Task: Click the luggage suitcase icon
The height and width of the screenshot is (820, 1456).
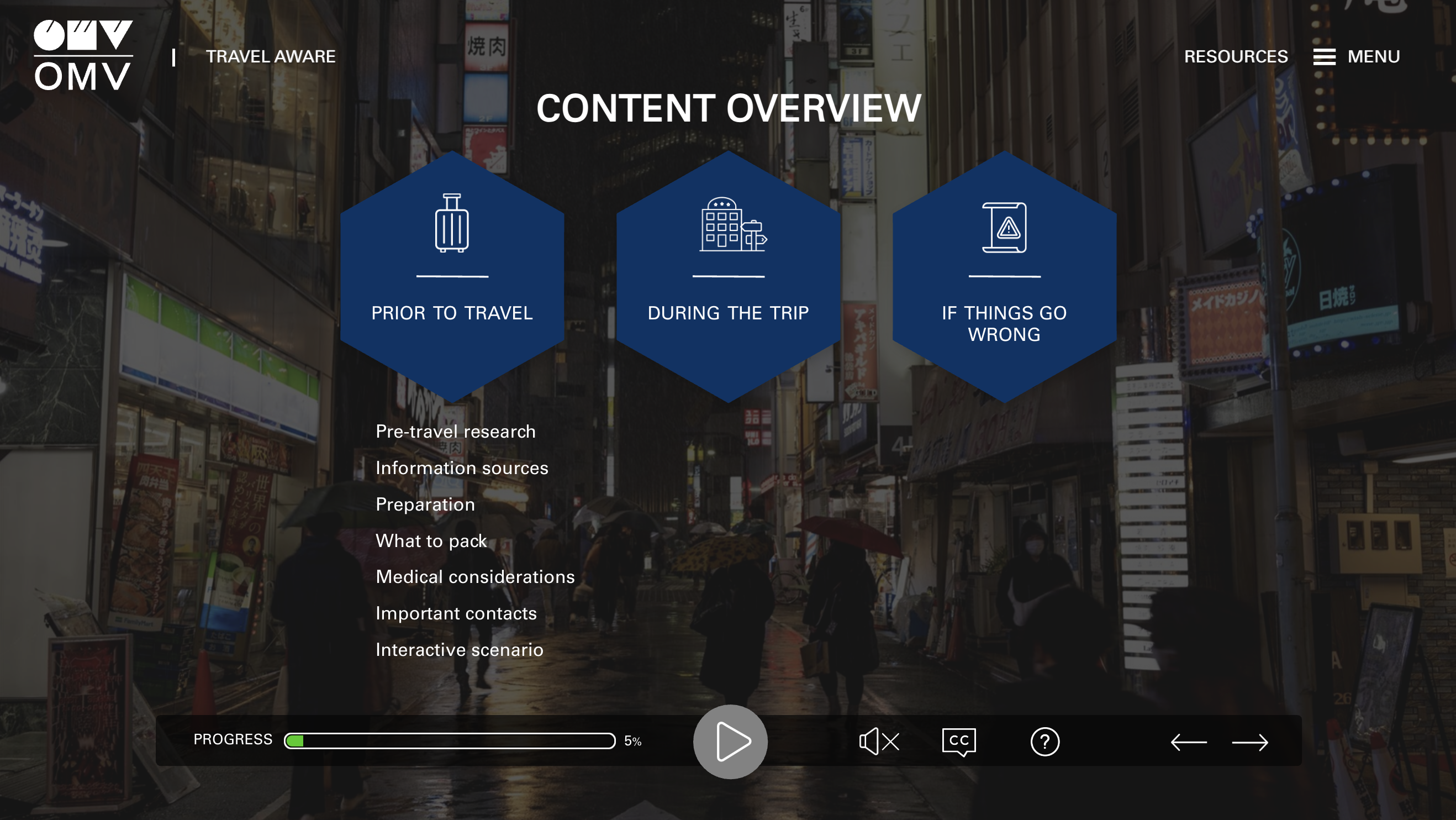Action: (452, 223)
